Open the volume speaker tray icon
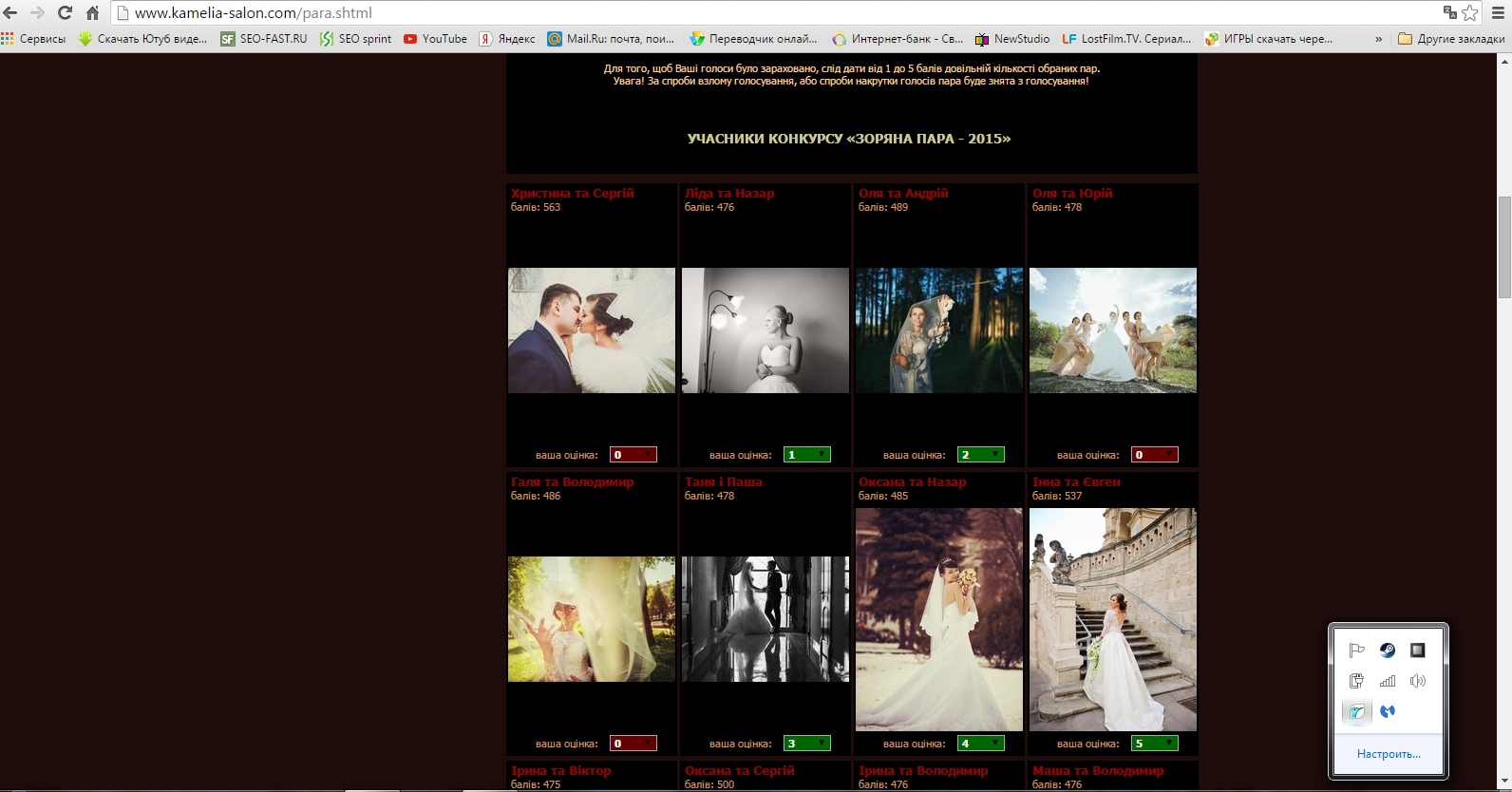Screen dimensions: 1512x792 point(1418,681)
